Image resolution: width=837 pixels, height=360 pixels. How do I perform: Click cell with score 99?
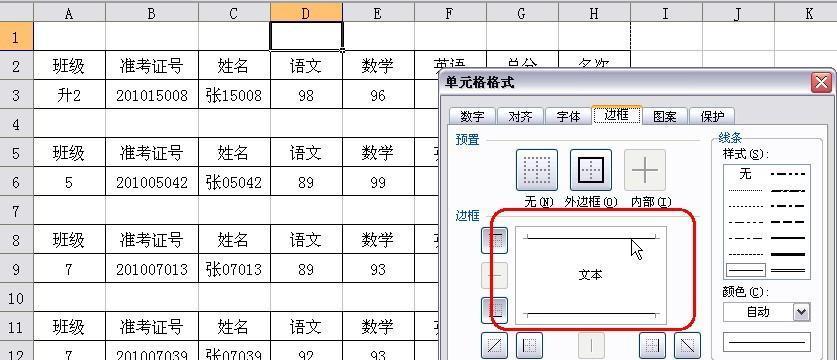coord(378,182)
